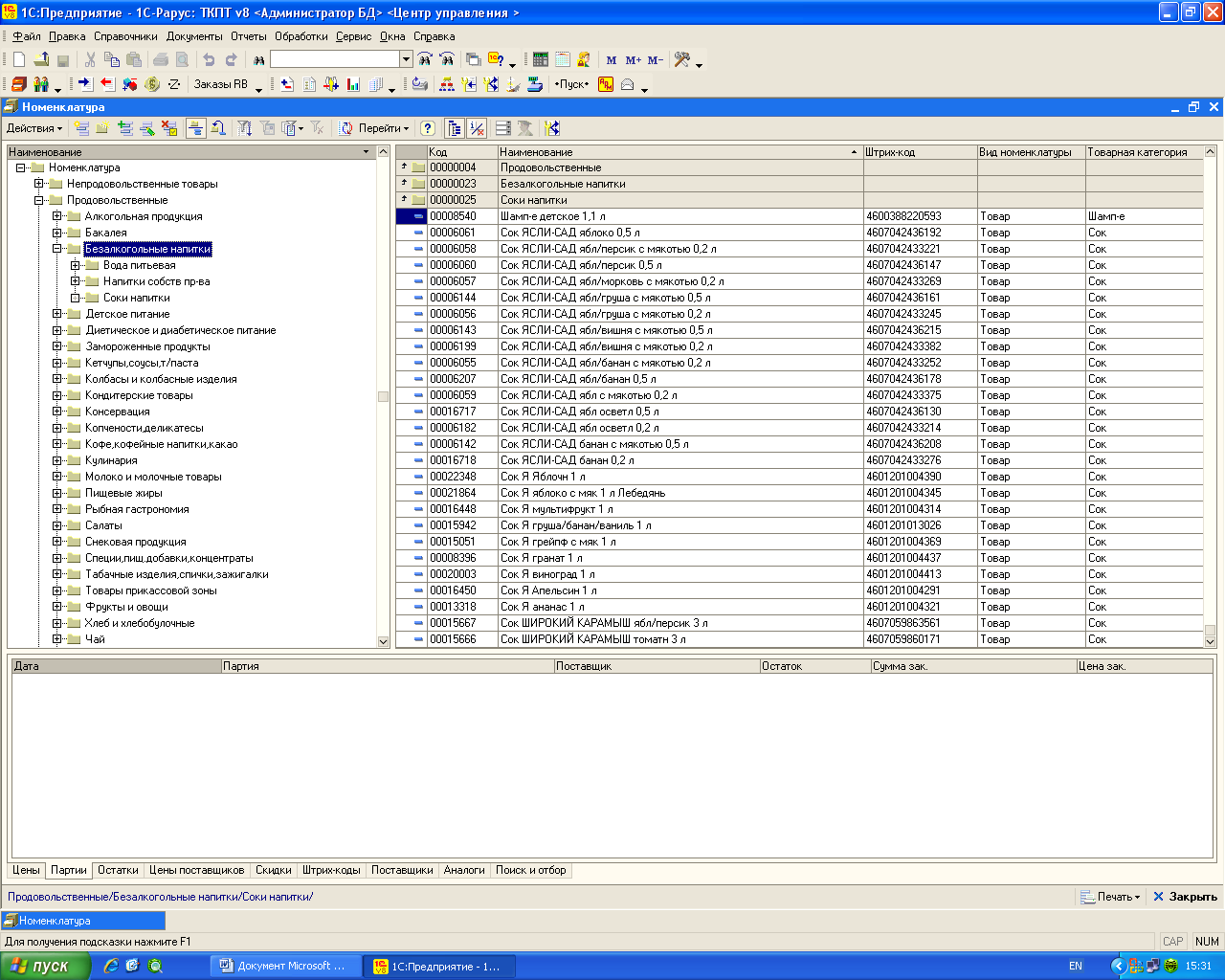
Task: Click the New document icon
Action: pyautogui.click(x=19, y=59)
